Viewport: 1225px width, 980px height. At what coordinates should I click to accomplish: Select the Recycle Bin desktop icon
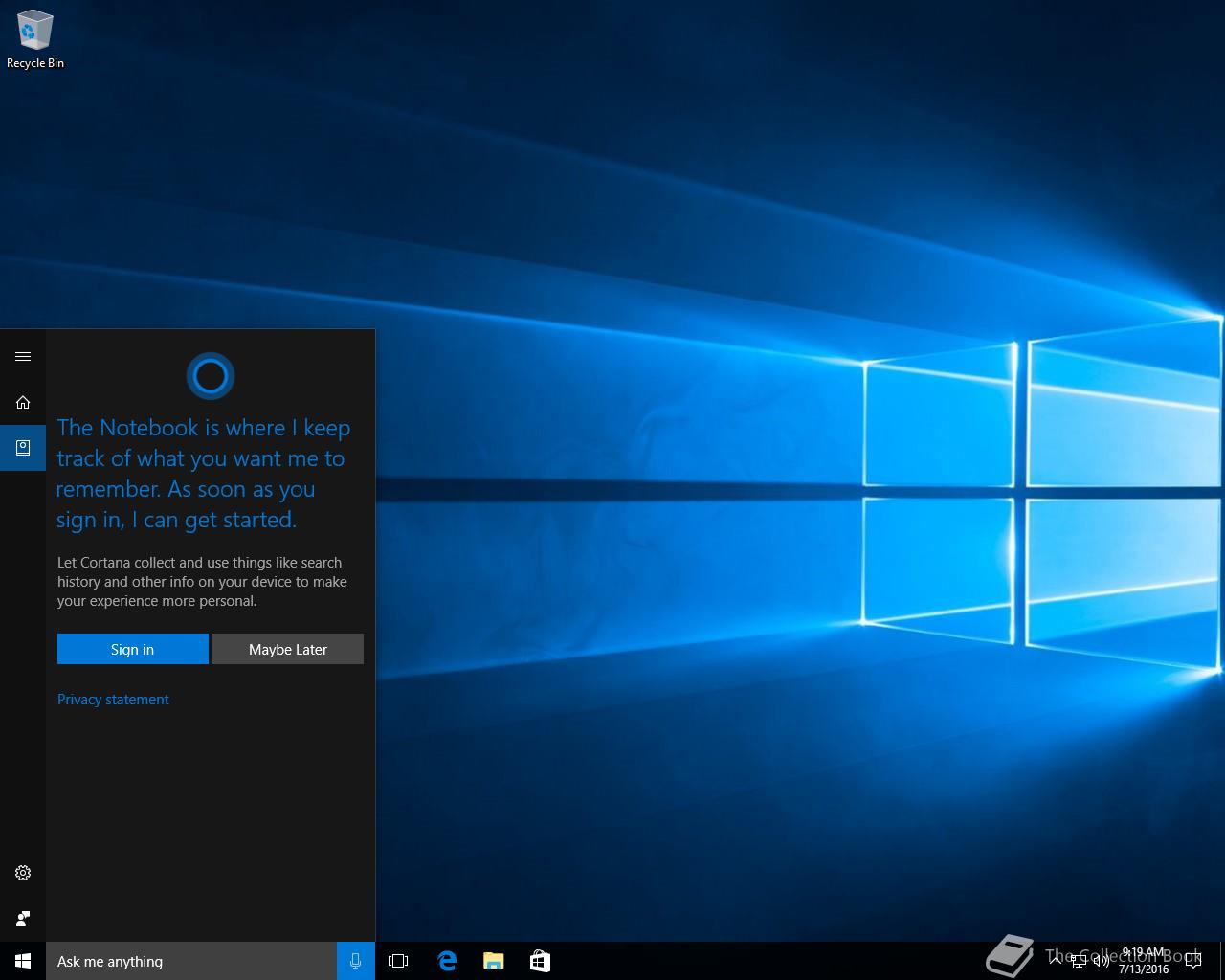point(35,39)
